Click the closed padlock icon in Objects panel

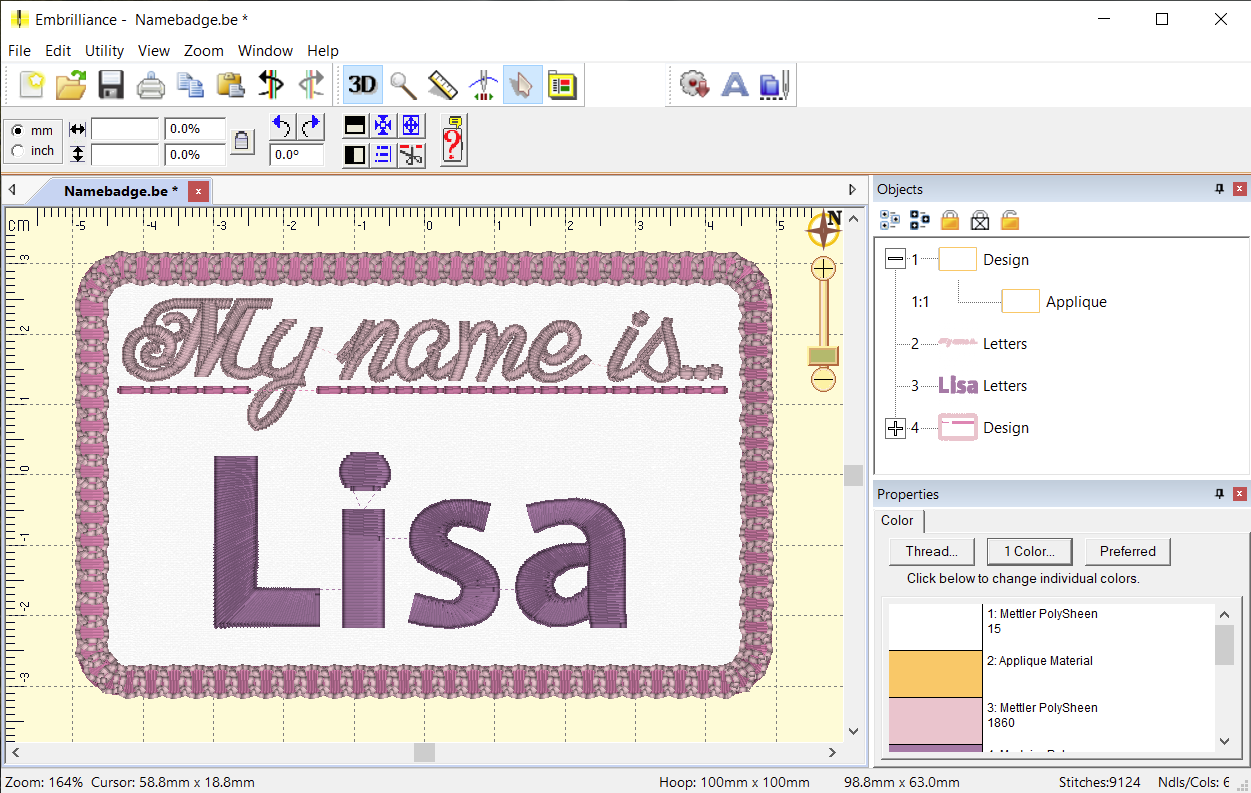(x=950, y=220)
